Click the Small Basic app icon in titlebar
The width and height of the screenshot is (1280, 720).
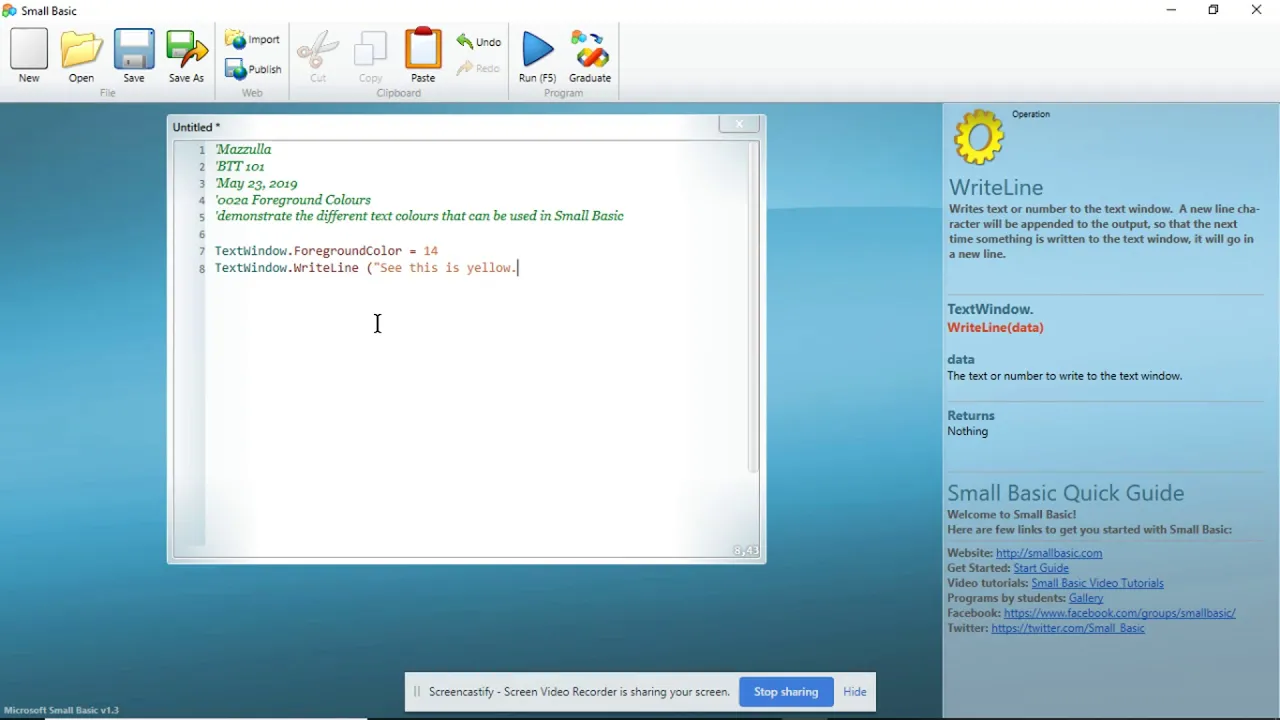click(x=10, y=10)
